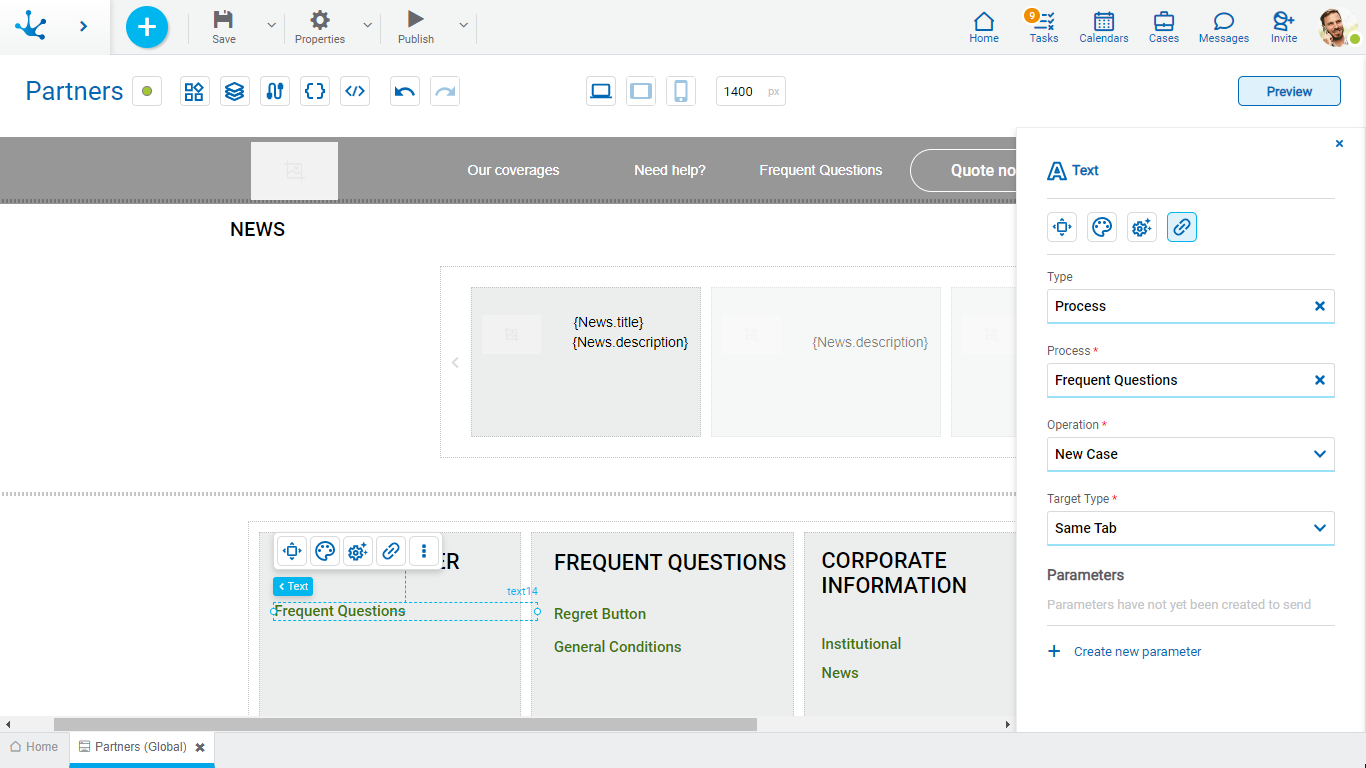The width and height of the screenshot is (1366, 768).
Task: Click the undo arrow
Action: (x=405, y=92)
